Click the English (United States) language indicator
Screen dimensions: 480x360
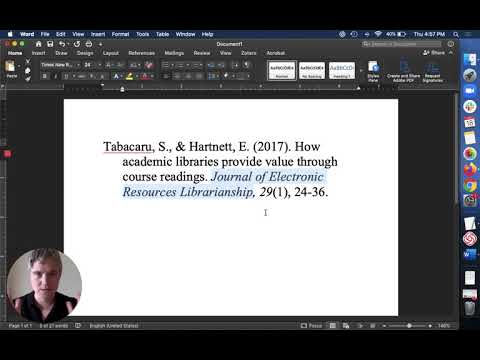pyautogui.click(x=114, y=326)
